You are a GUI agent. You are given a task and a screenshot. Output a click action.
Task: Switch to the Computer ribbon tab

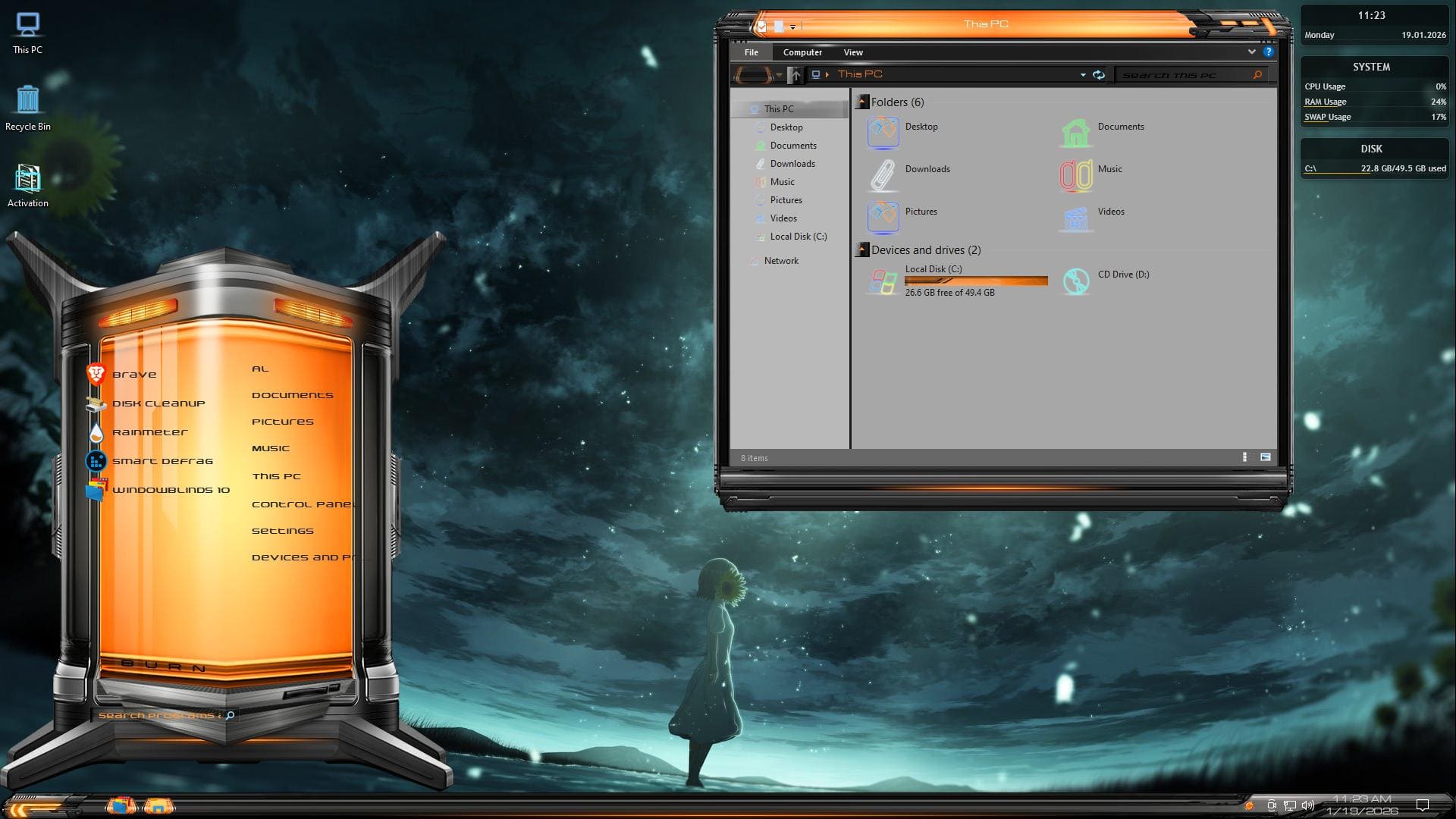pyautogui.click(x=802, y=52)
